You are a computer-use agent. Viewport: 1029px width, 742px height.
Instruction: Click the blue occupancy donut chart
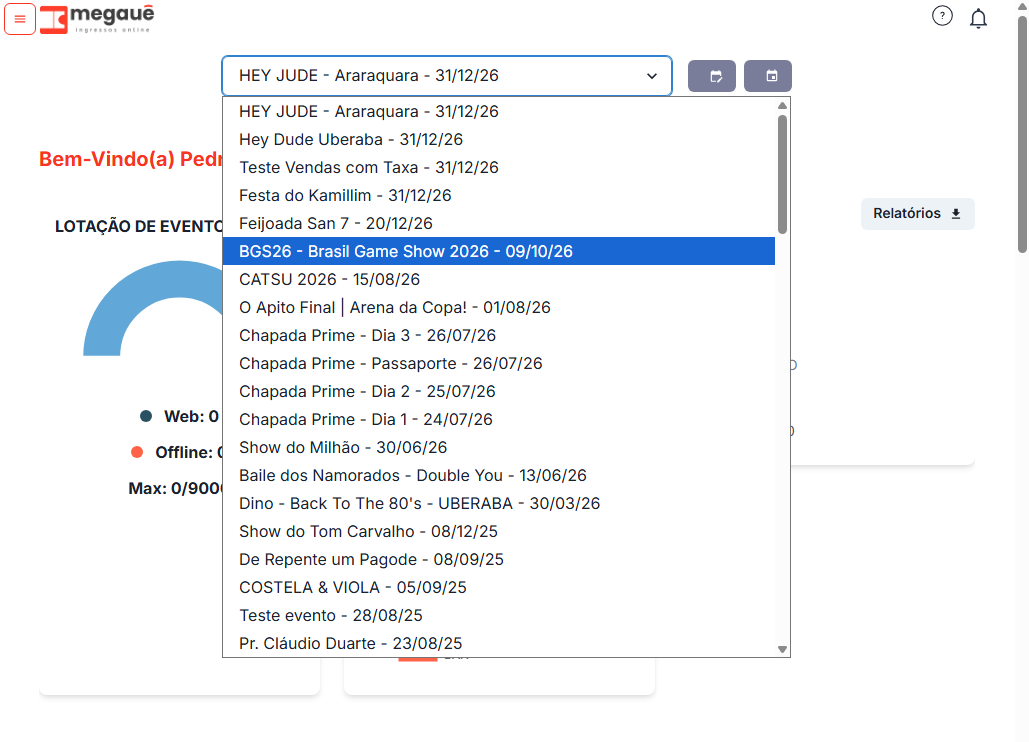pyautogui.click(x=153, y=308)
